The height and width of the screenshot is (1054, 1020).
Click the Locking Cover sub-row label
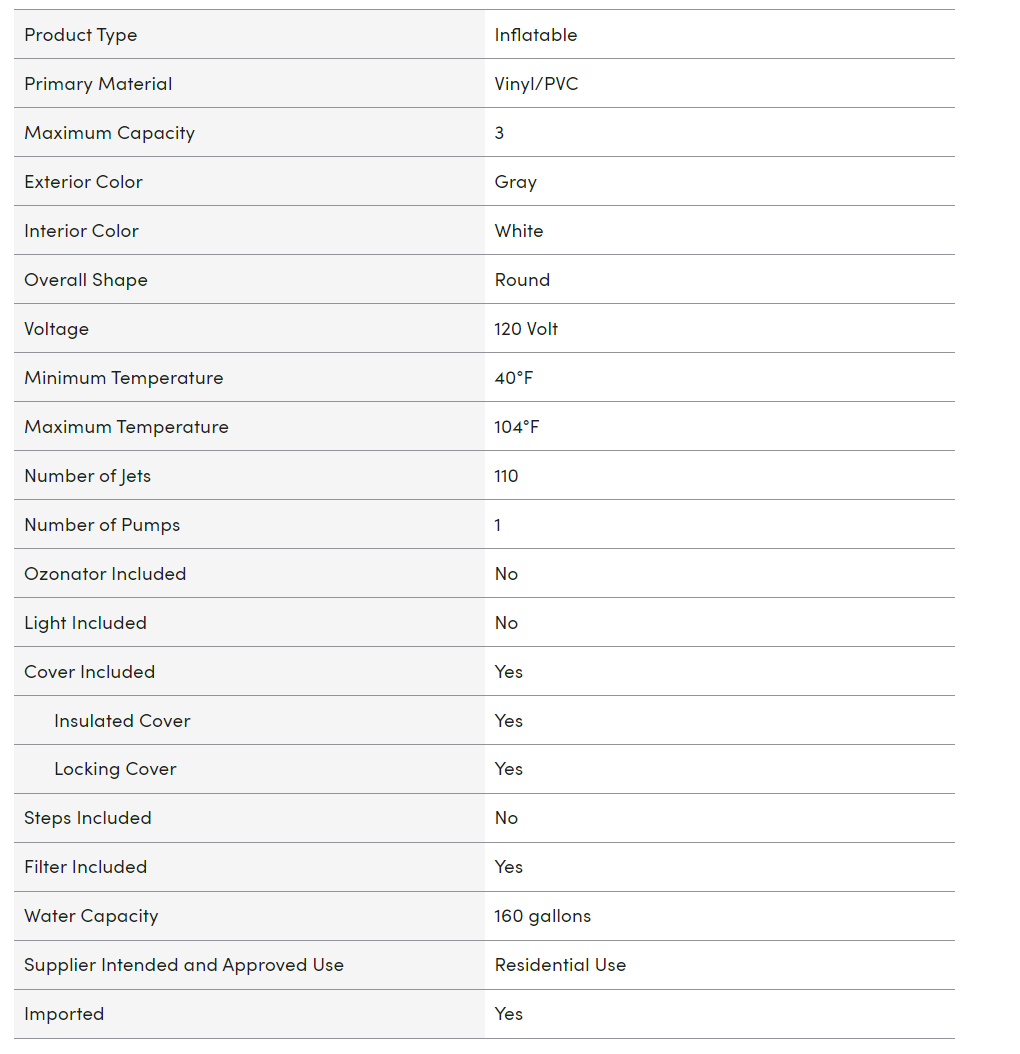coord(116,769)
